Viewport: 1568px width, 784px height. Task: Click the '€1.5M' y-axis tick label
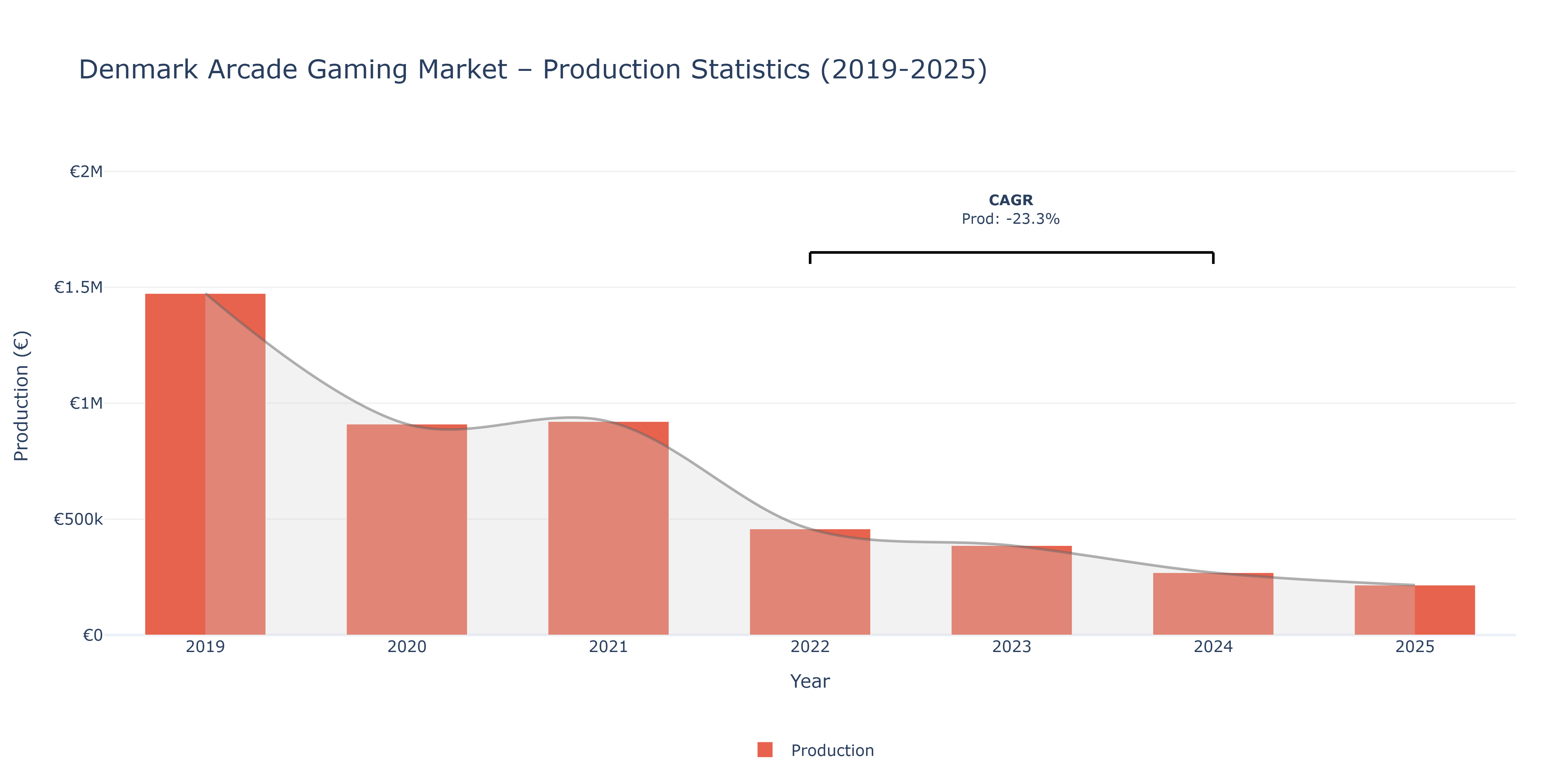click(78, 287)
